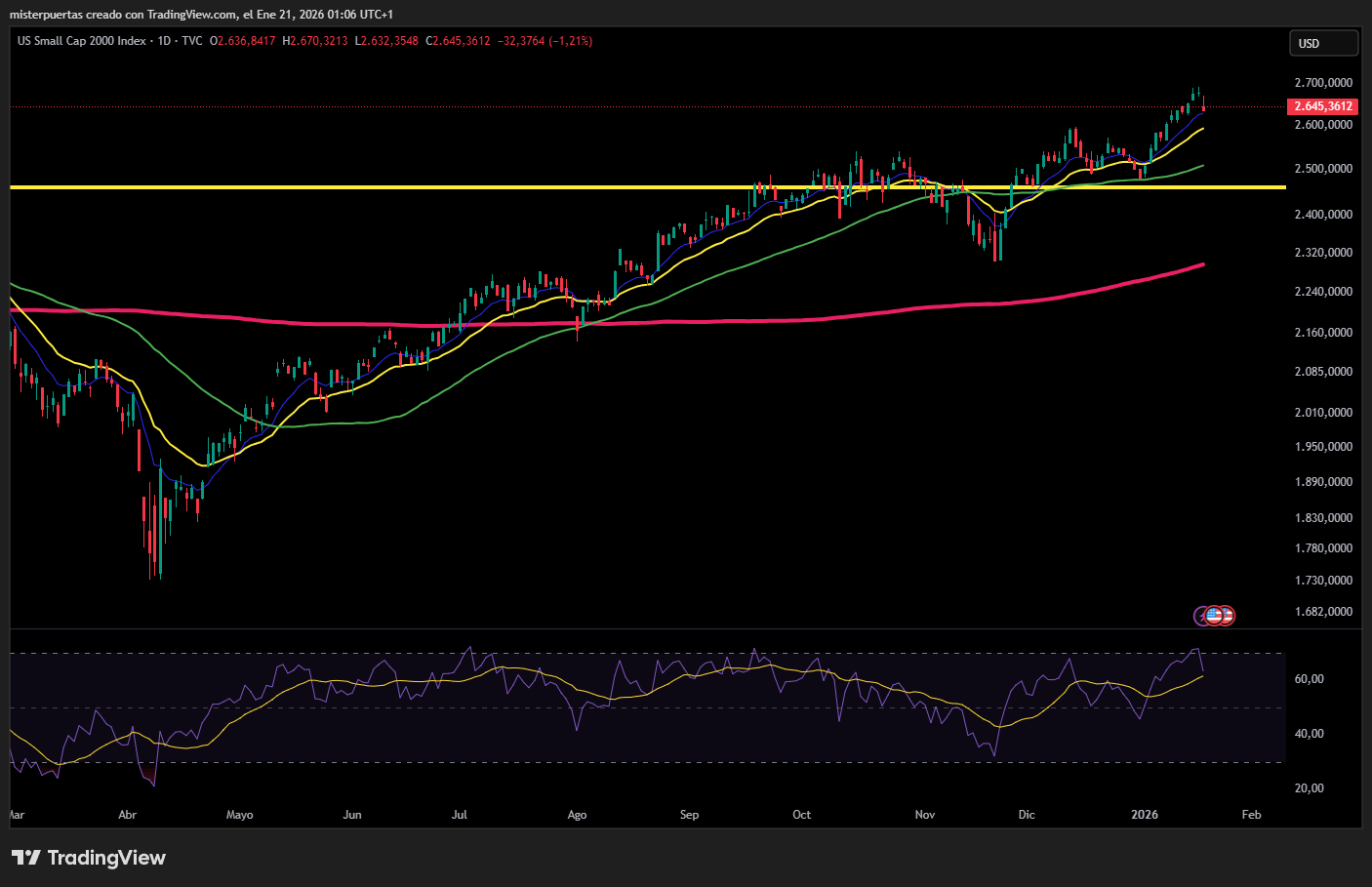The width and height of the screenshot is (1372, 887).
Task: Click the 1.950,0000 price axis label
Action: click(x=1323, y=447)
